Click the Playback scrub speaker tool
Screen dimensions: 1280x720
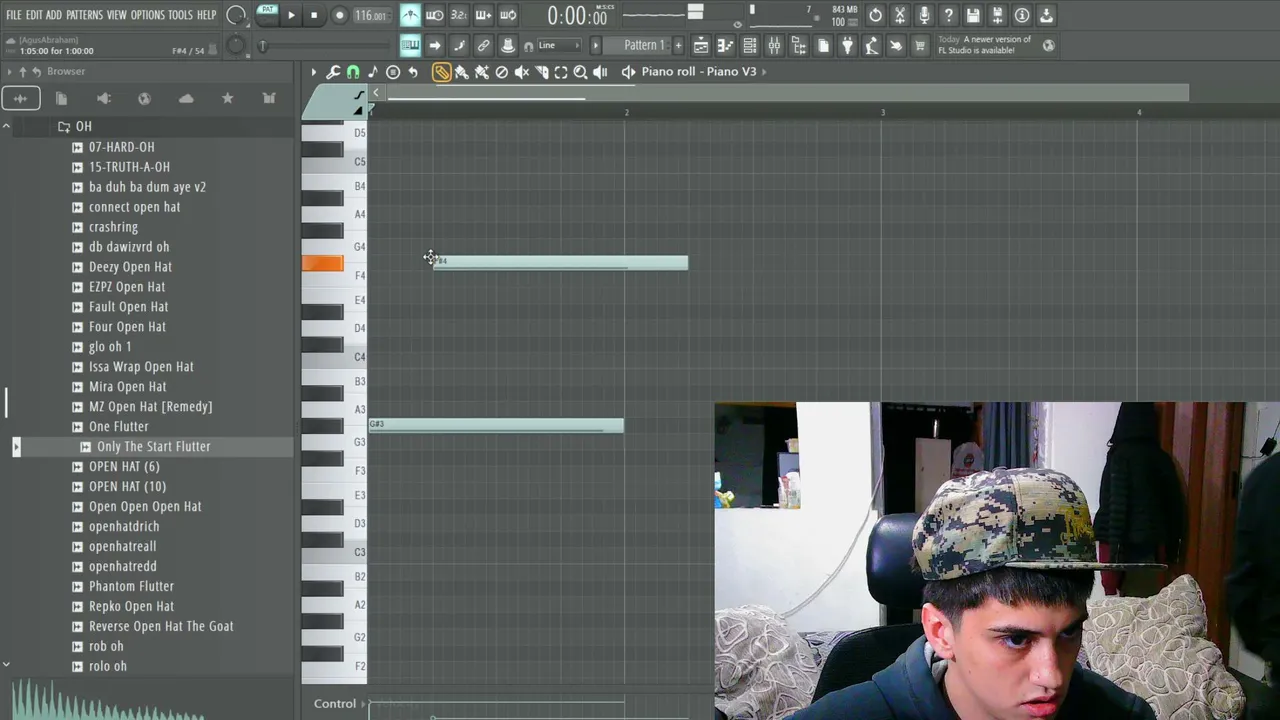[600, 72]
